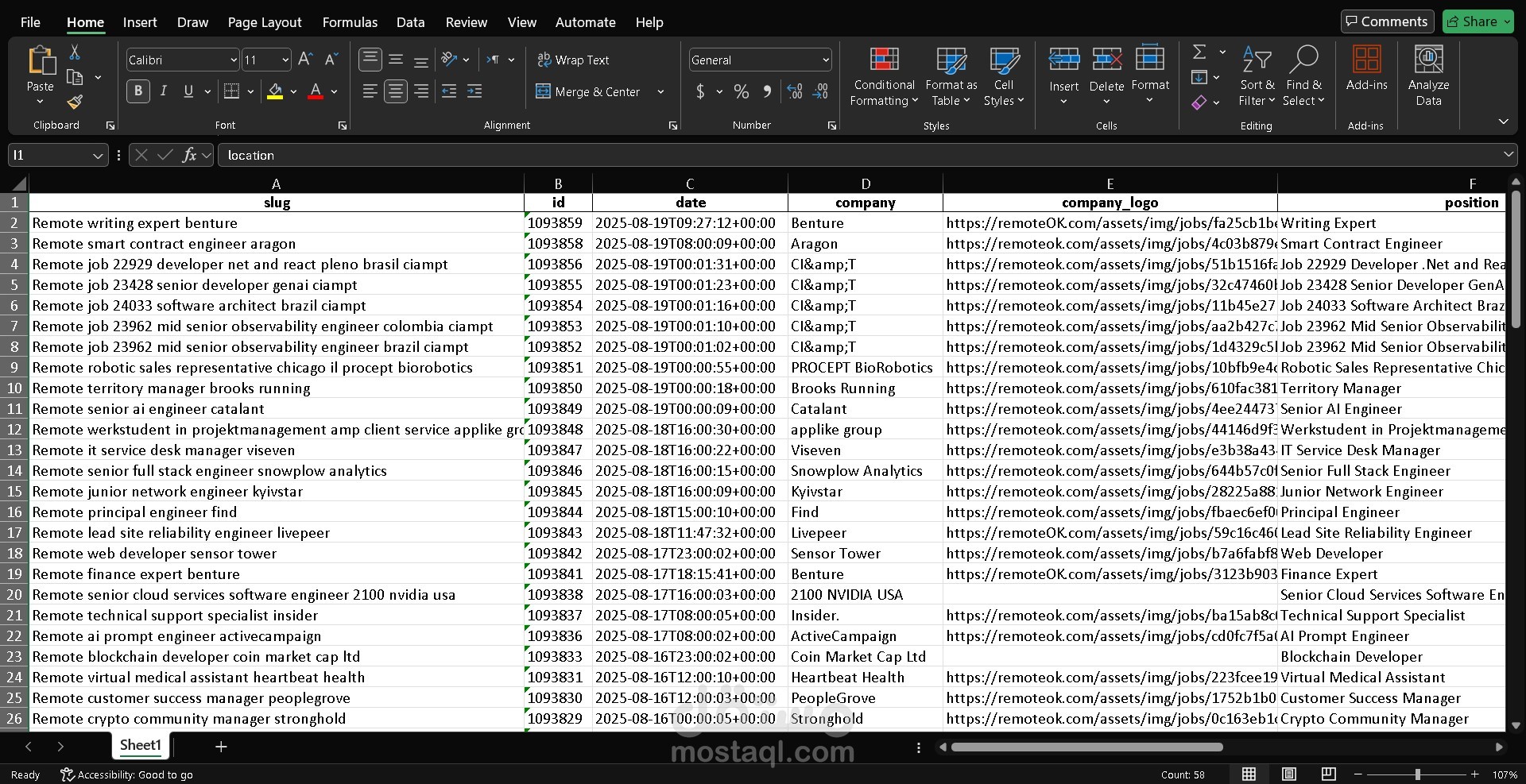The image size is (1526, 784).
Task: Toggle Underline formatting
Action: [188, 91]
